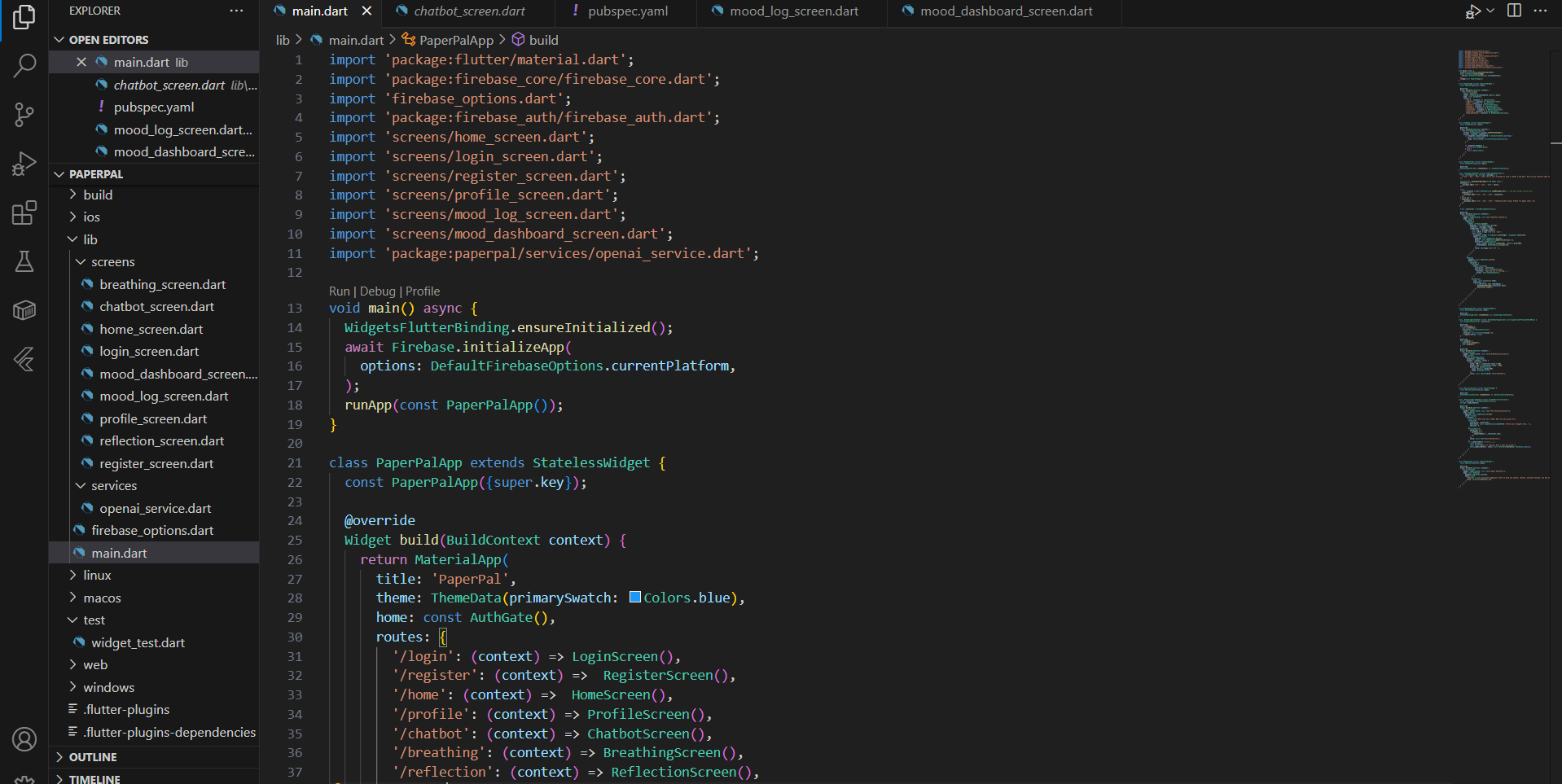Screen dimensions: 1562x784
Task: Close the main.dart editor tab
Action: [366, 11]
